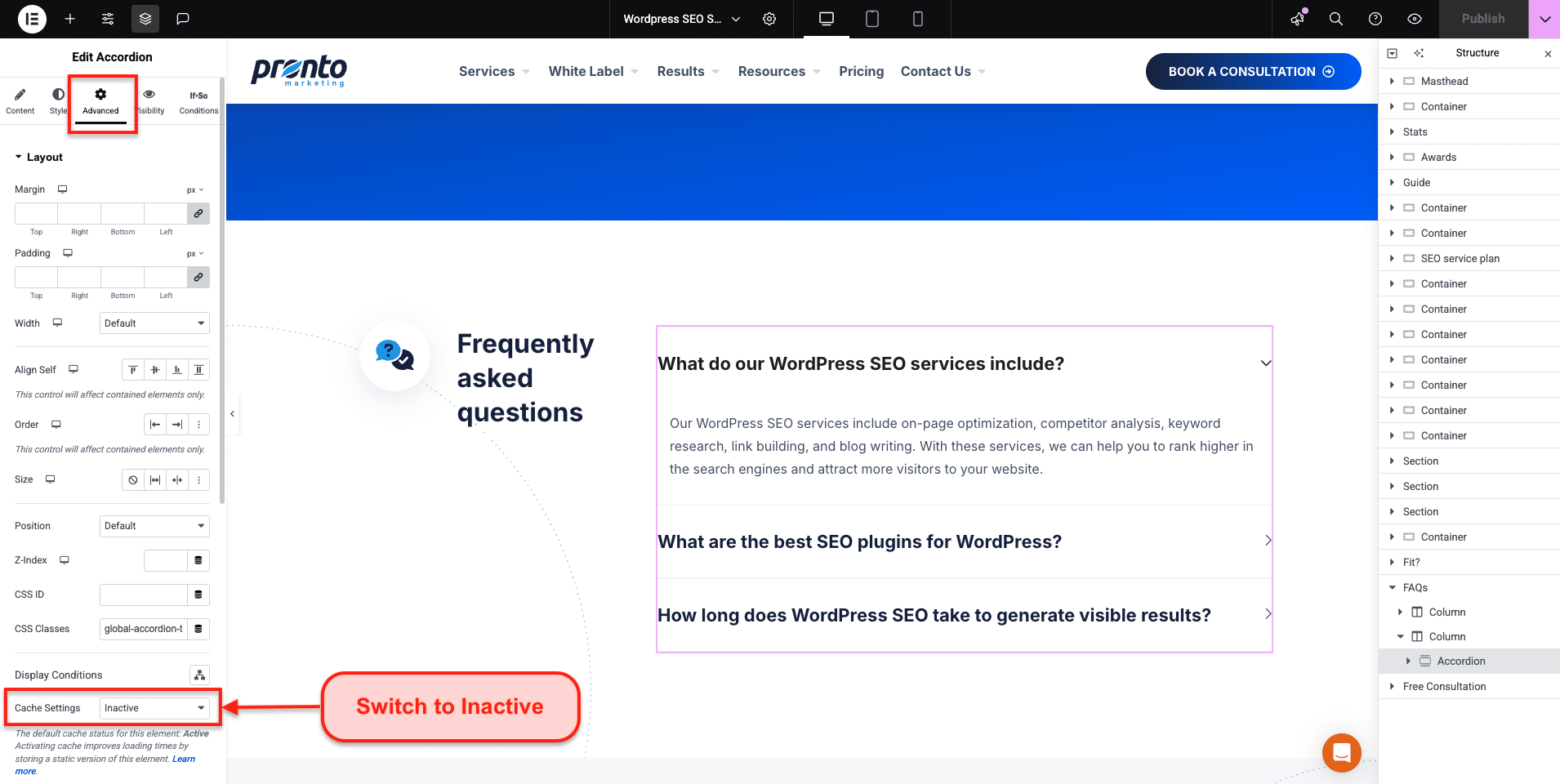Click the Book a Consultation button

click(x=1253, y=72)
